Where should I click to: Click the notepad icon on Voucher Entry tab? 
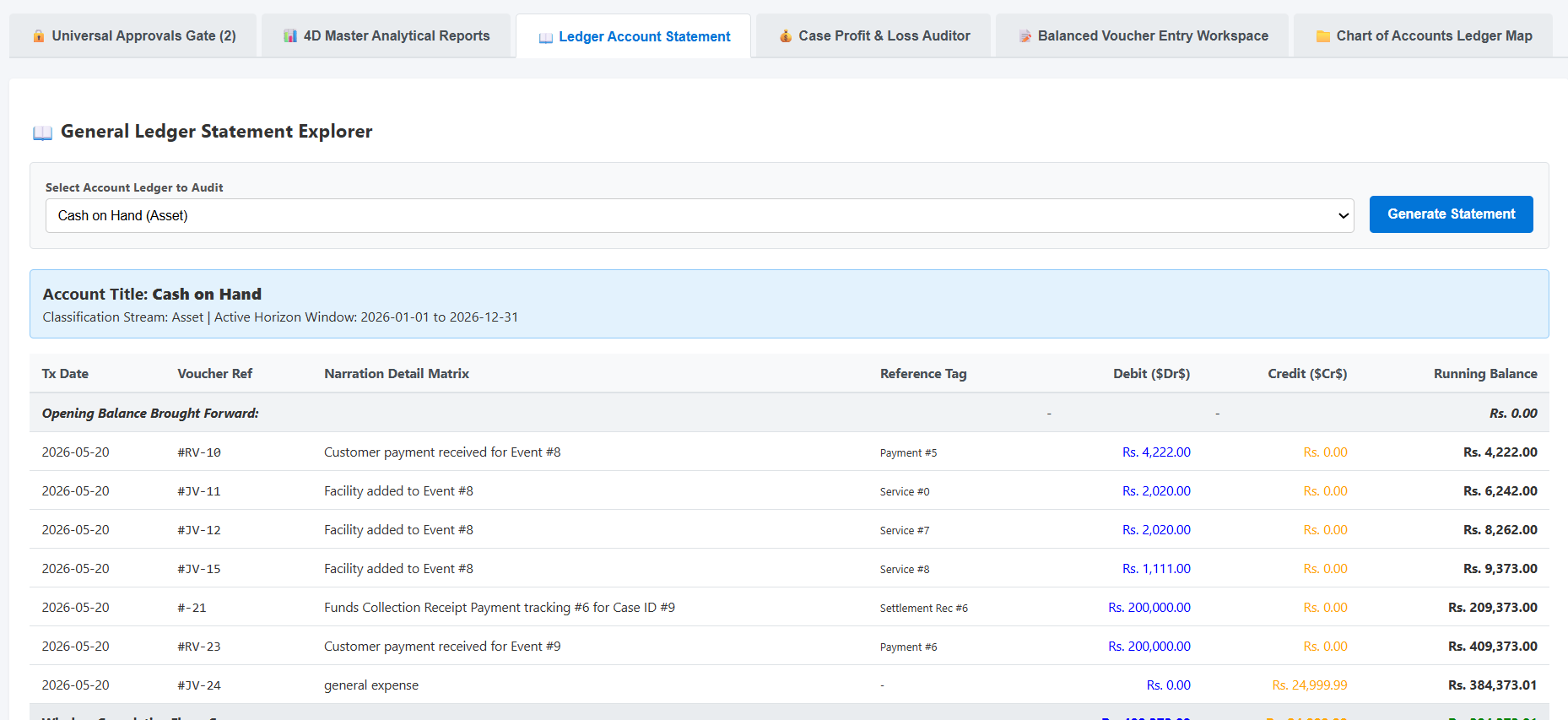point(1025,36)
